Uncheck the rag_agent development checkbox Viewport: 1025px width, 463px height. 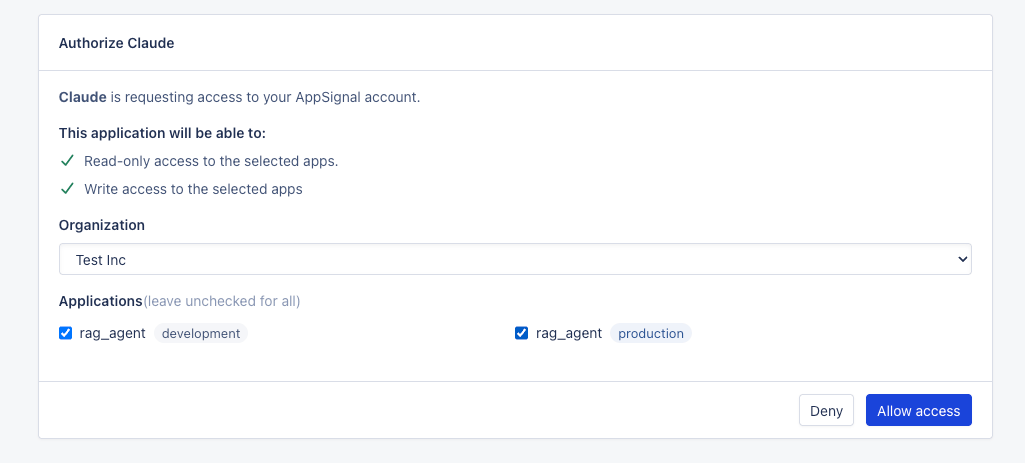(x=65, y=334)
